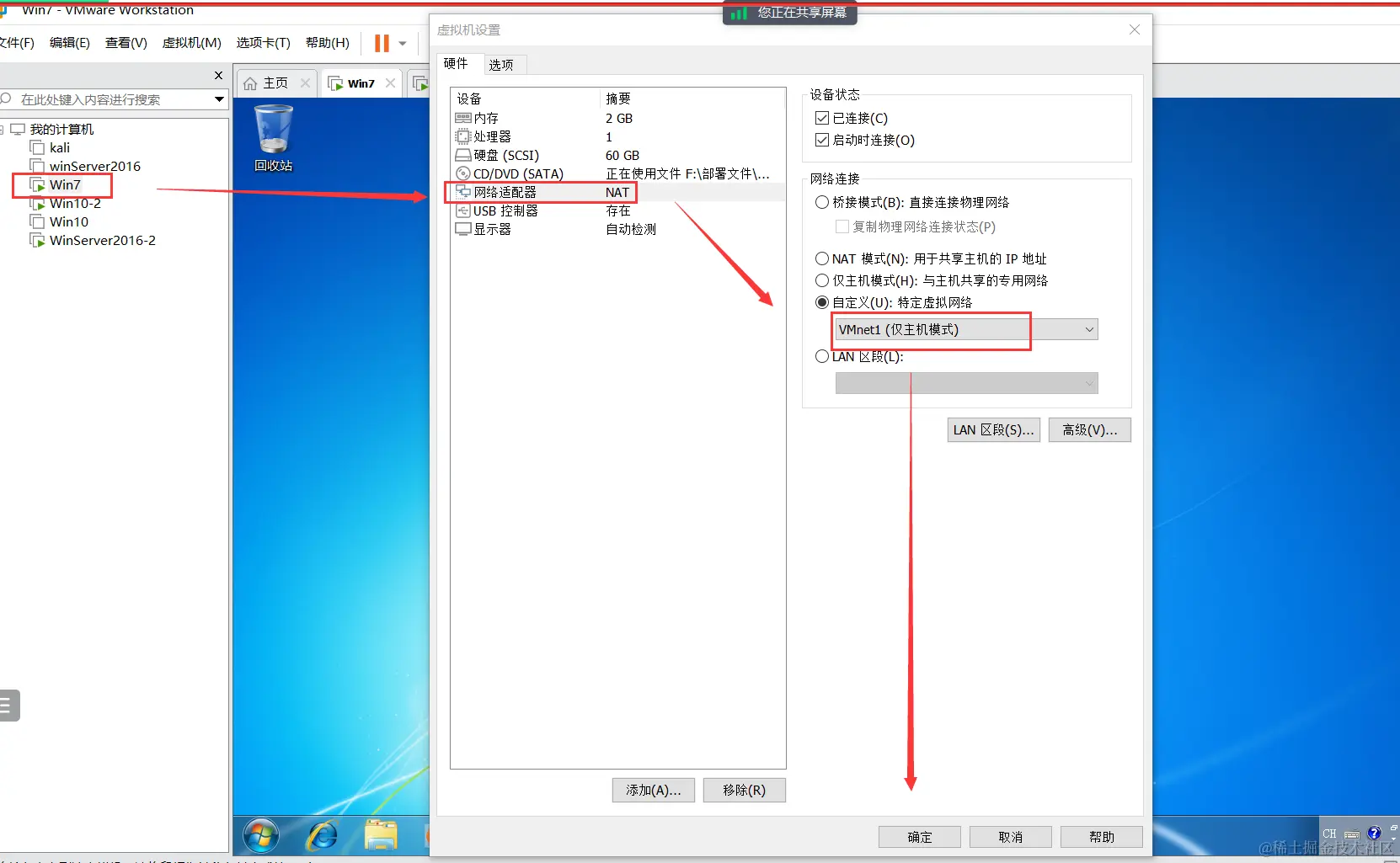1400x863 pixels.
Task: Close the 主页 tab
Action: tap(306, 83)
